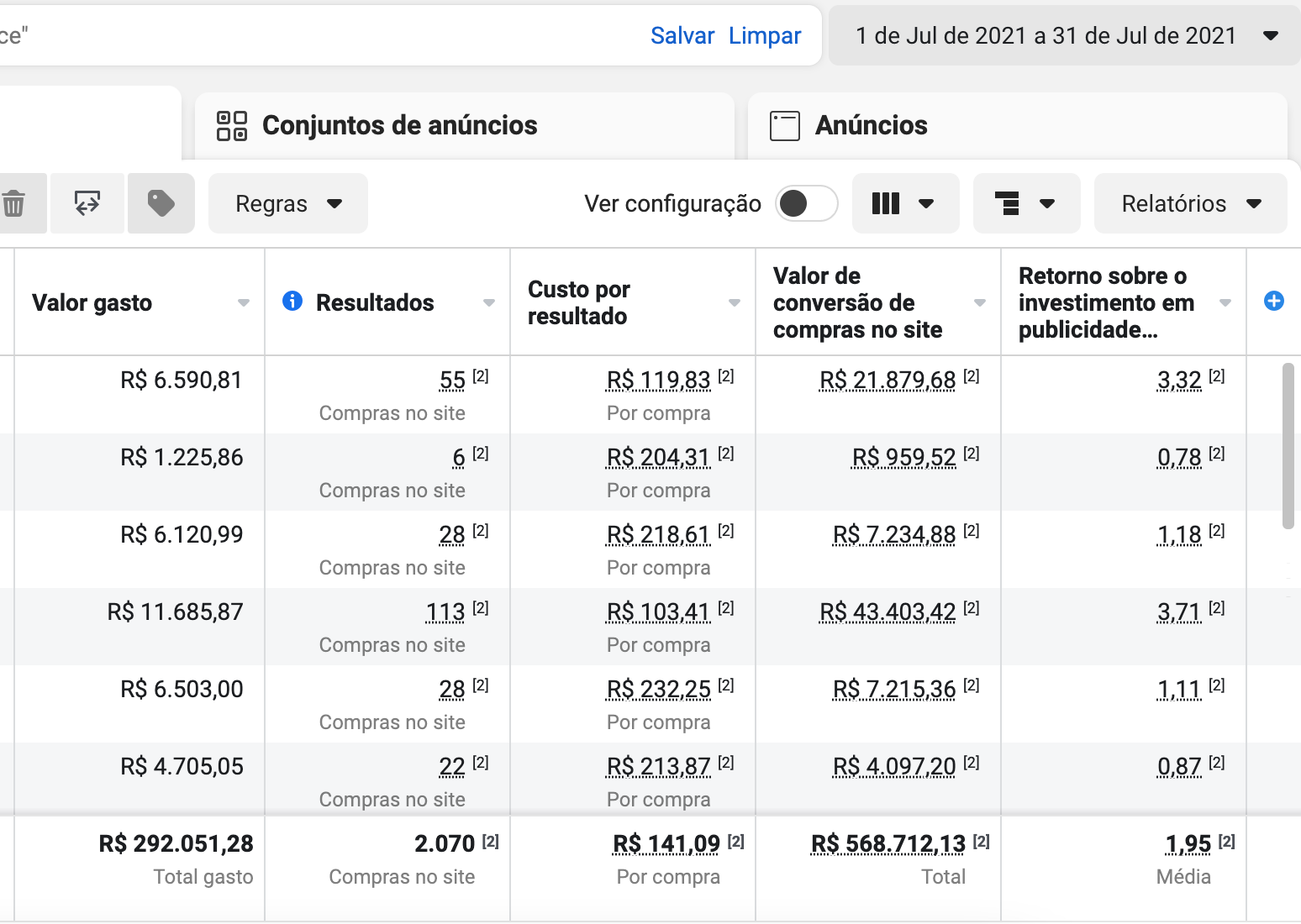Open the Relatórios dropdown
Screen dimensions: 1301x924
(x=1190, y=203)
